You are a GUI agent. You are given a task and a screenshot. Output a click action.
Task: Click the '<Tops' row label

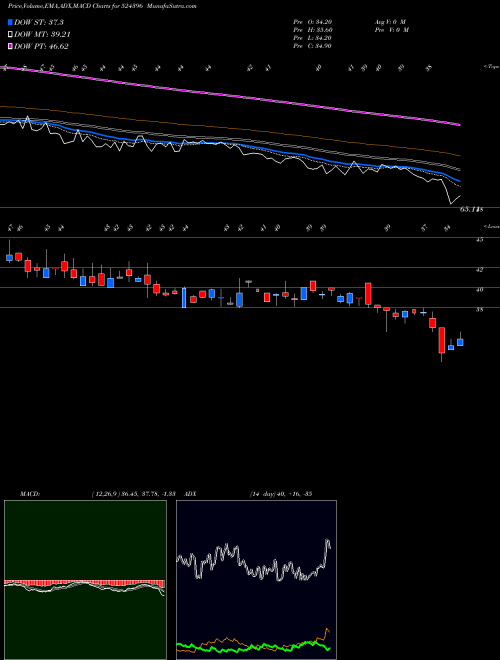click(491, 67)
